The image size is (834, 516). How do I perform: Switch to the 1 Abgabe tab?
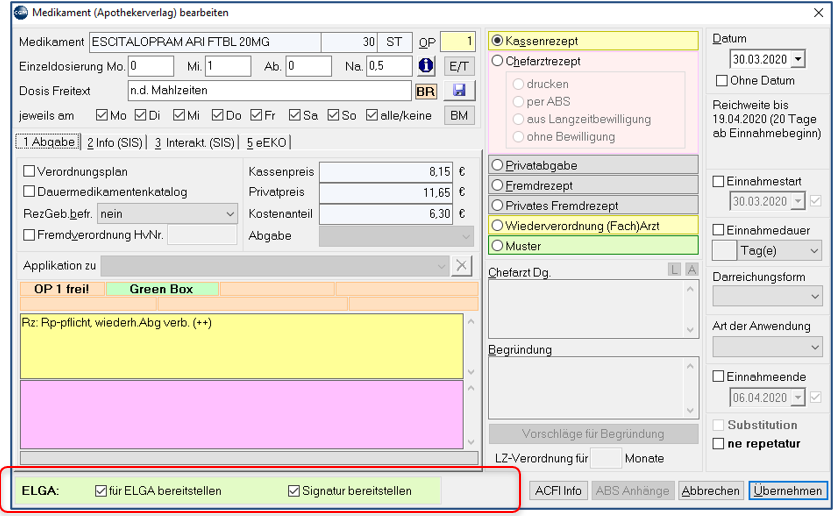point(48,142)
